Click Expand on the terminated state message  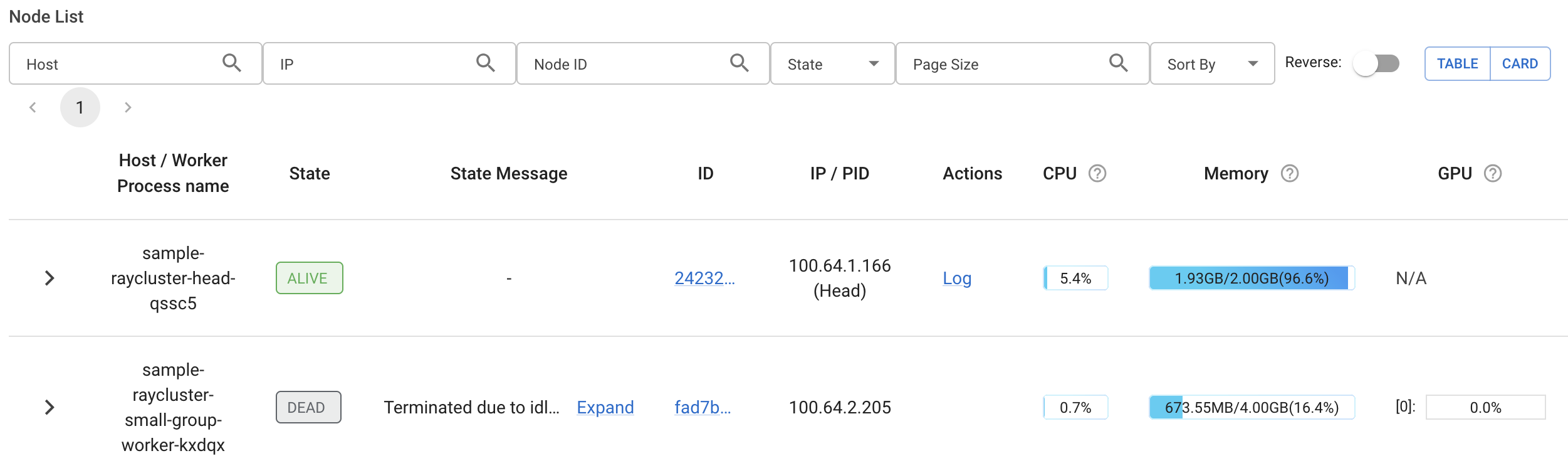[605, 408]
